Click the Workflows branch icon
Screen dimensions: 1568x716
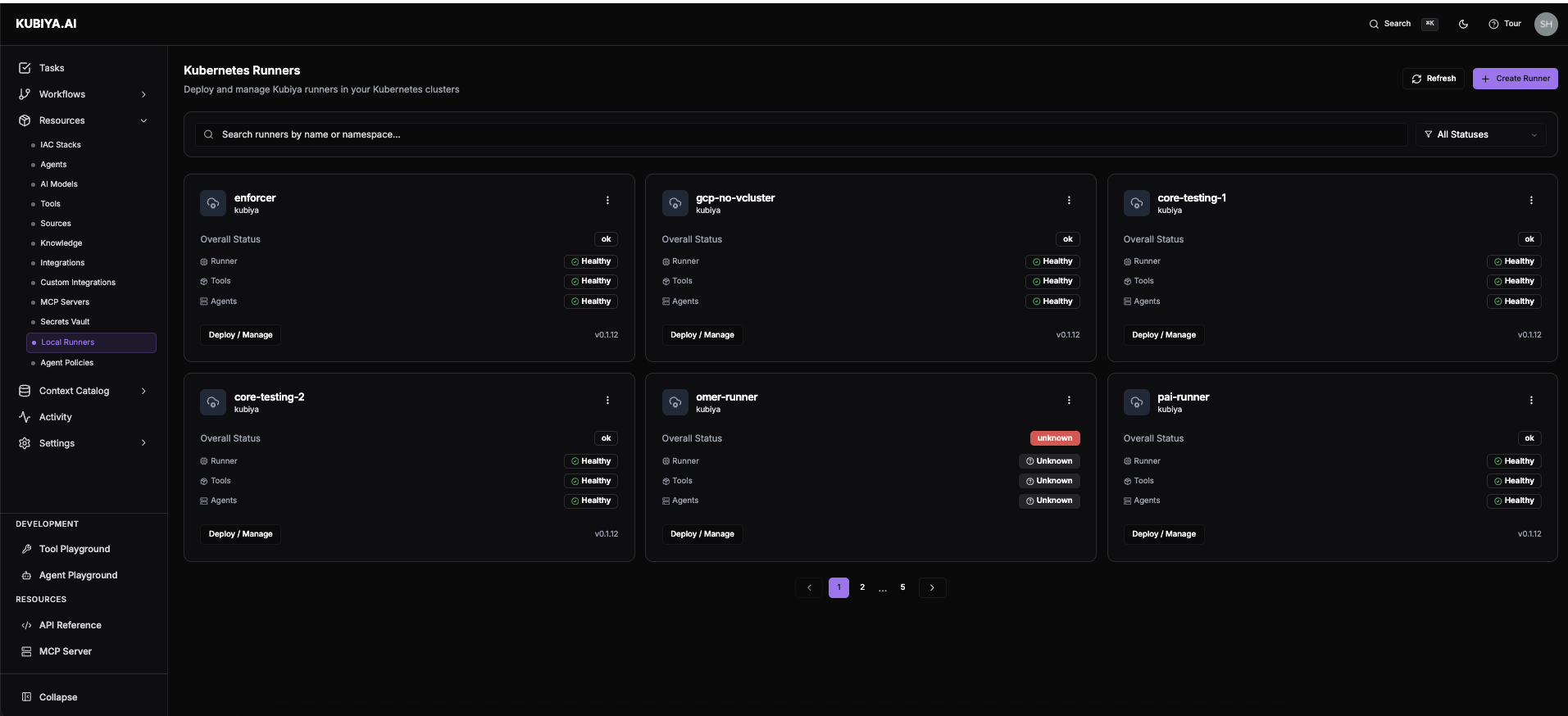25,94
